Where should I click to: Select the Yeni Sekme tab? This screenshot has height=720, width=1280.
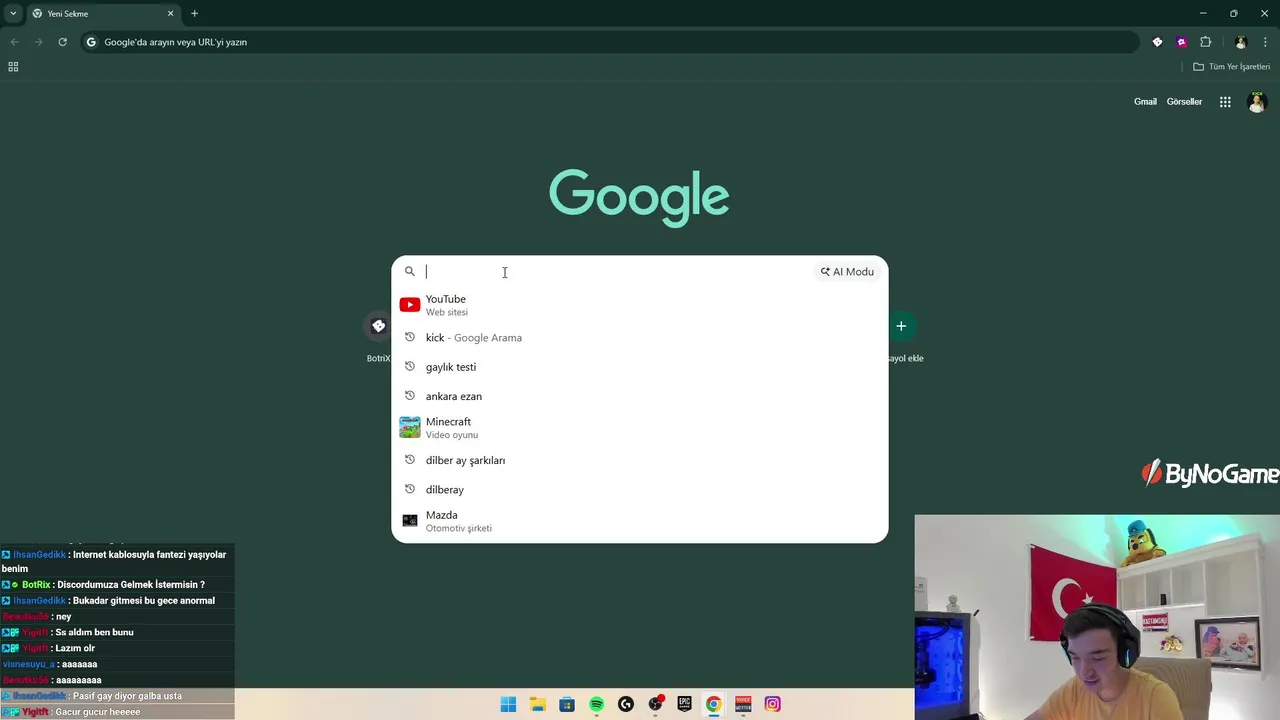click(x=103, y=14)
